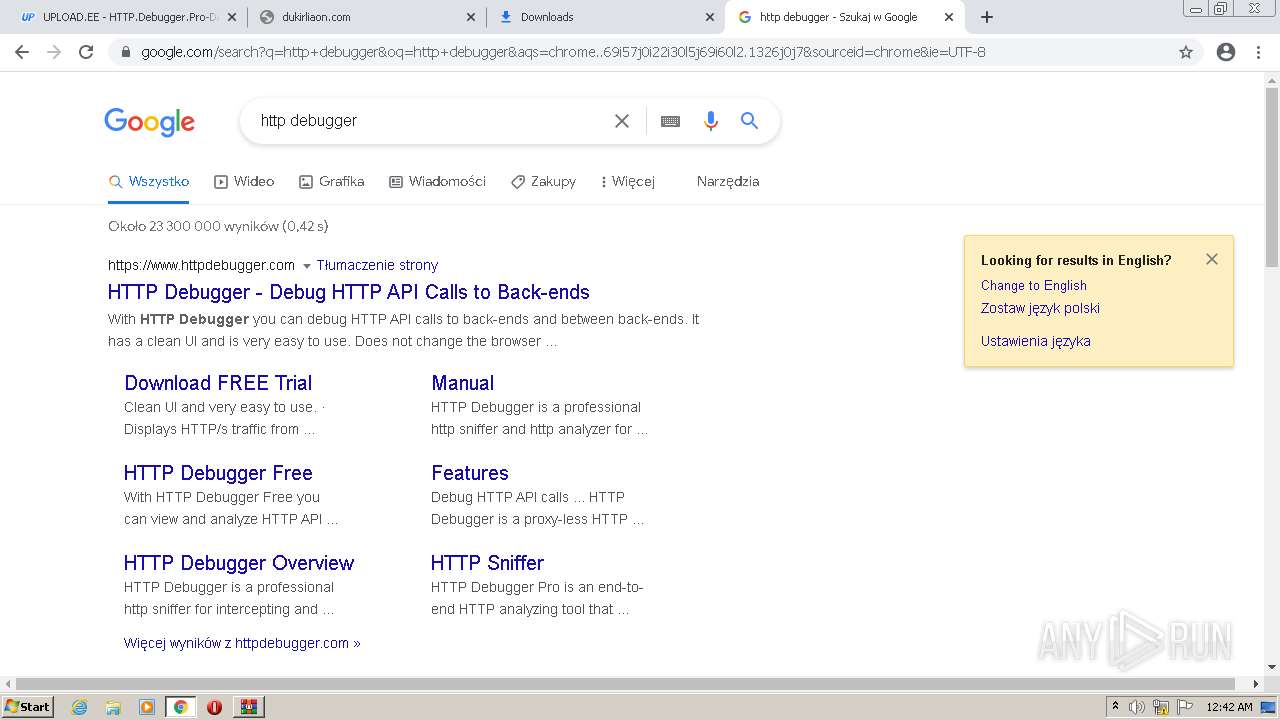Image resolution: width=1280 pixels, height=720 pixels.
Task: Open Ustawienia języka link
Action: [x=1036, y=341]
